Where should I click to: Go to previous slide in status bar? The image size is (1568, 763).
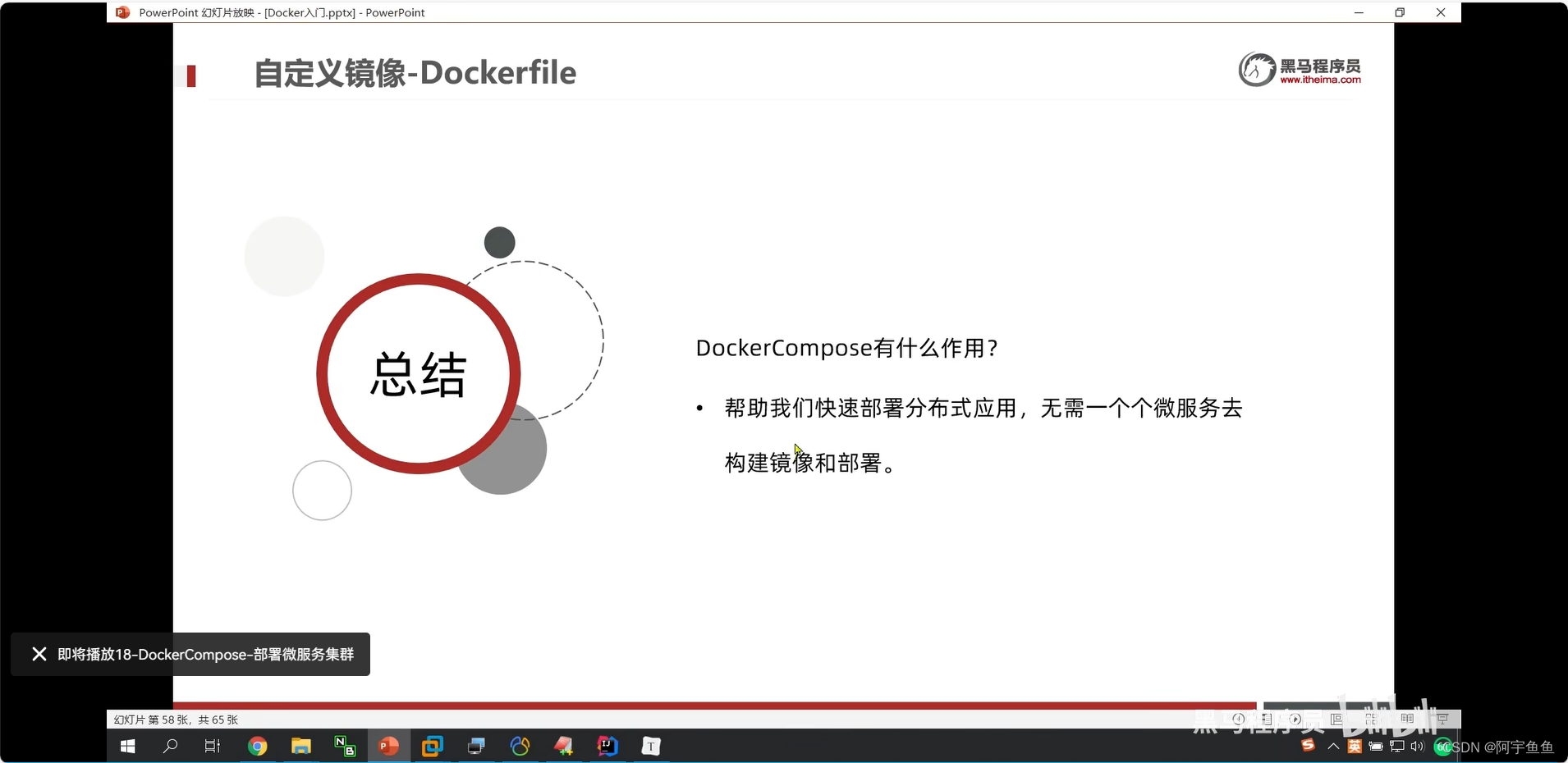pos(1239,719)
